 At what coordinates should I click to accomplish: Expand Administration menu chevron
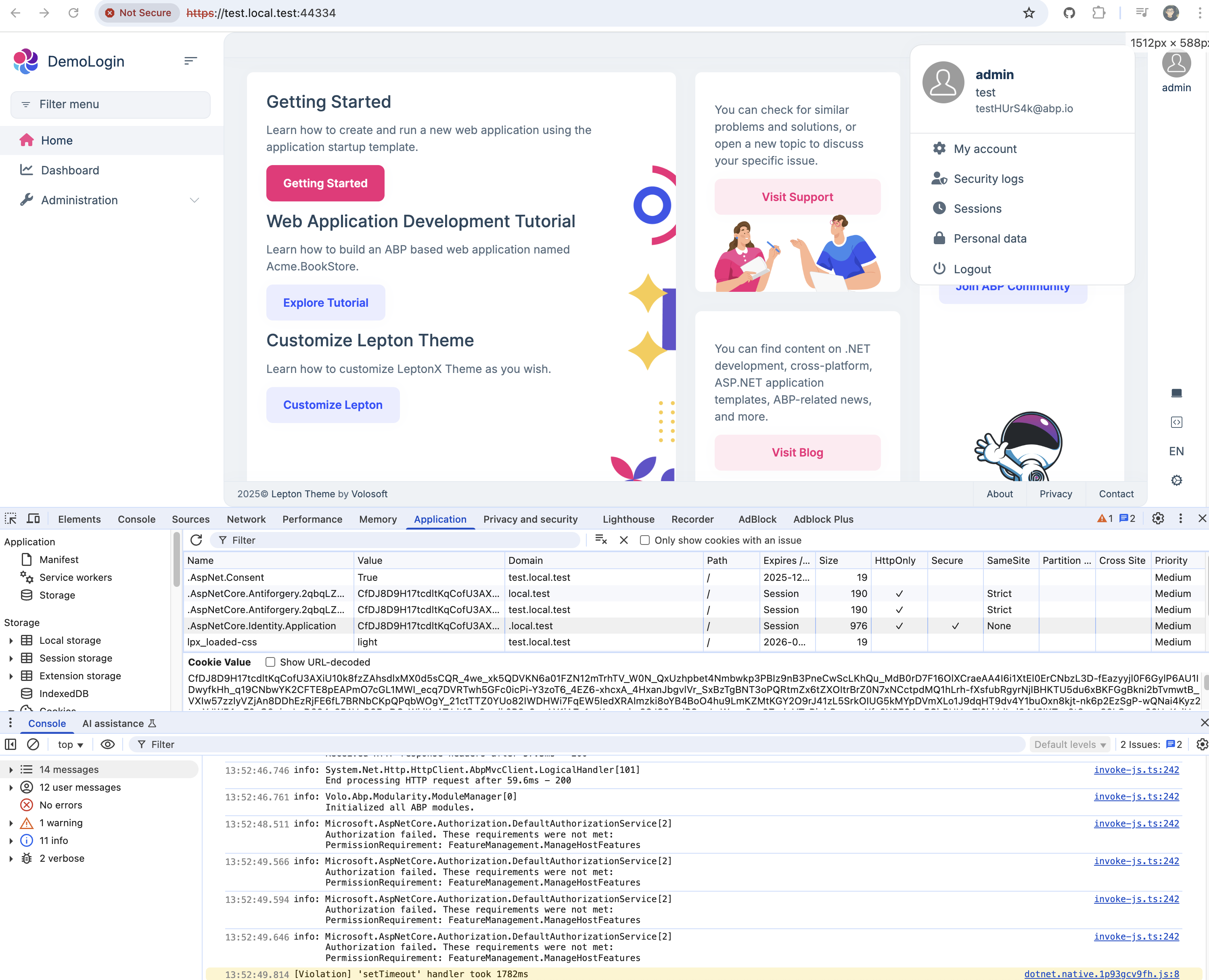coord(194,201)
